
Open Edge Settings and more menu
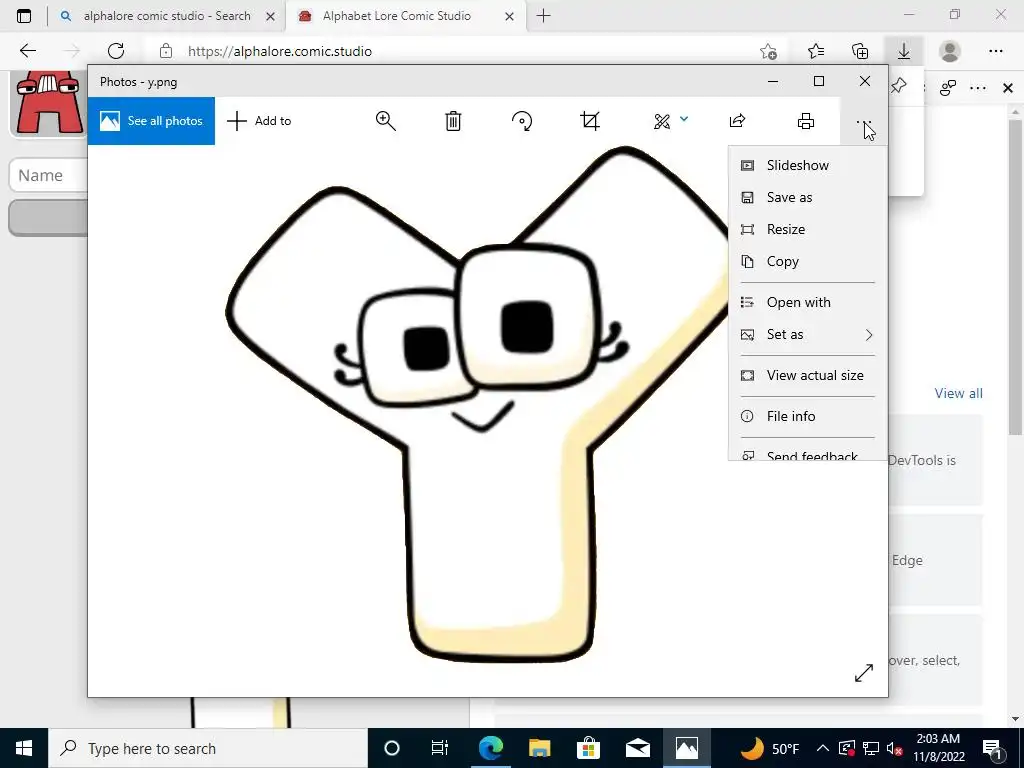click(x=995, y=51)
